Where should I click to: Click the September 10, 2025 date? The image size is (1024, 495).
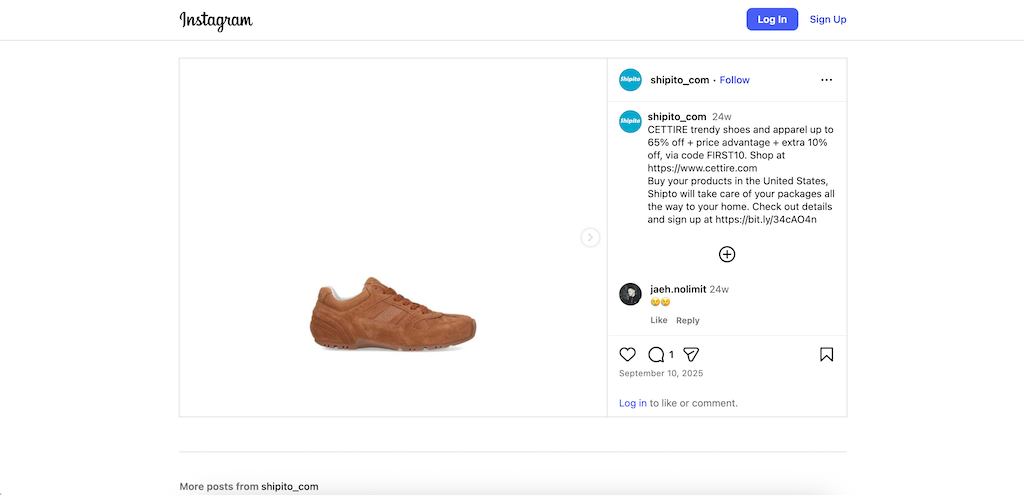point(661,374)
